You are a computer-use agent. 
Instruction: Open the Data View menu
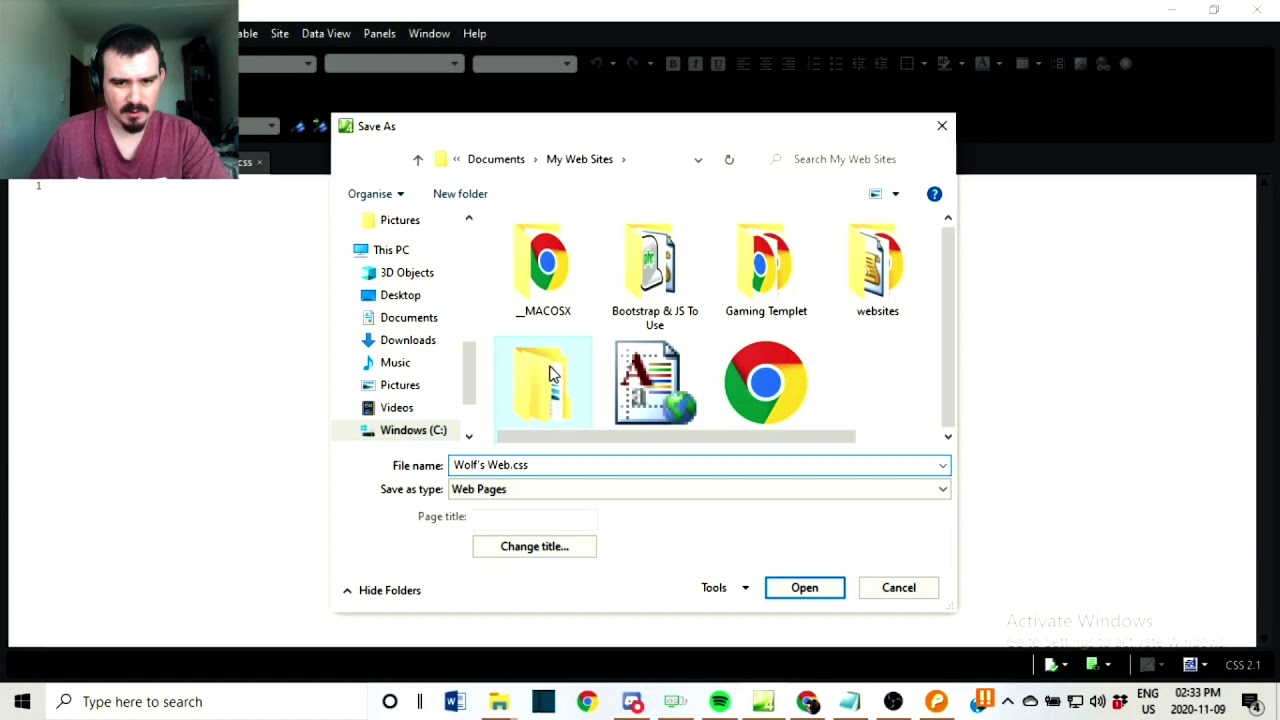pos(326,34)
